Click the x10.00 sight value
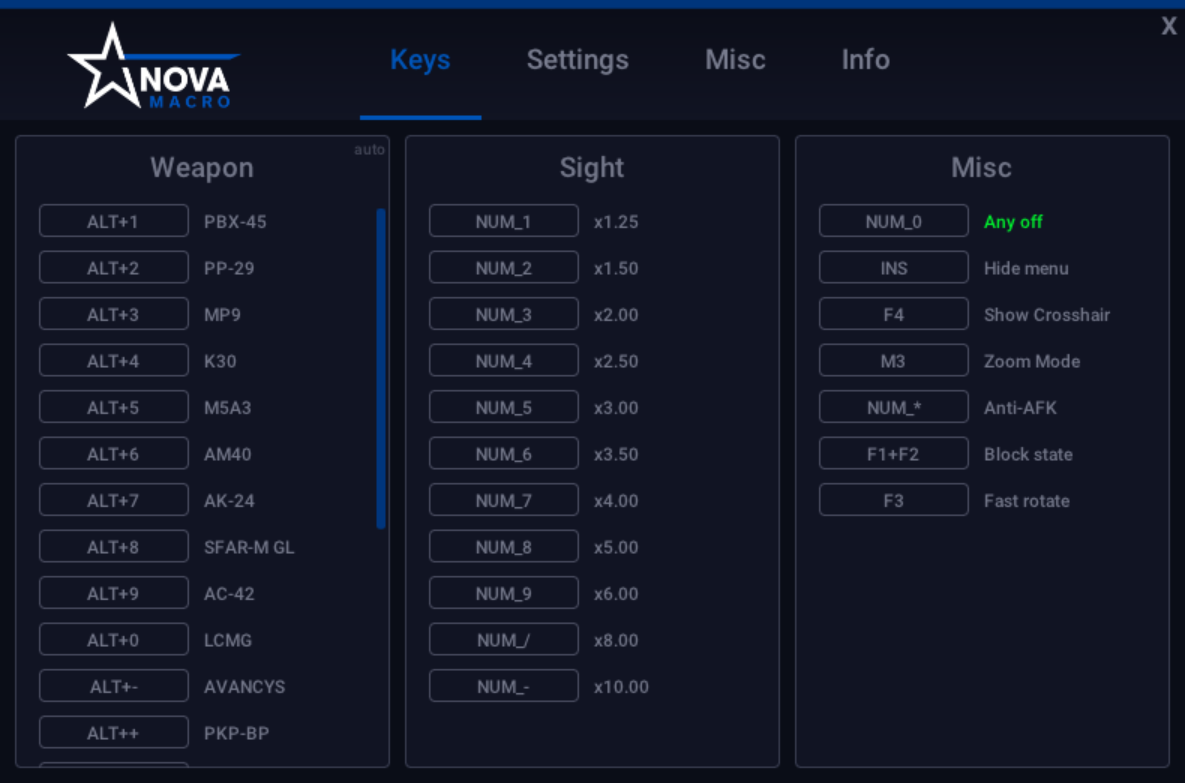 click(x=621, y=686)
